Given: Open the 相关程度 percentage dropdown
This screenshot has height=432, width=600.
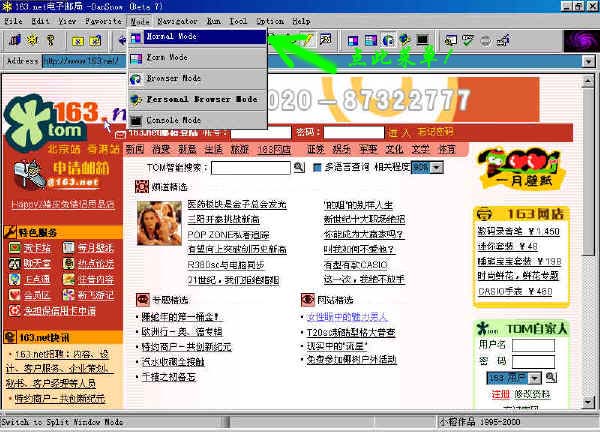Looking at the screenshot, I should (437, 167).
